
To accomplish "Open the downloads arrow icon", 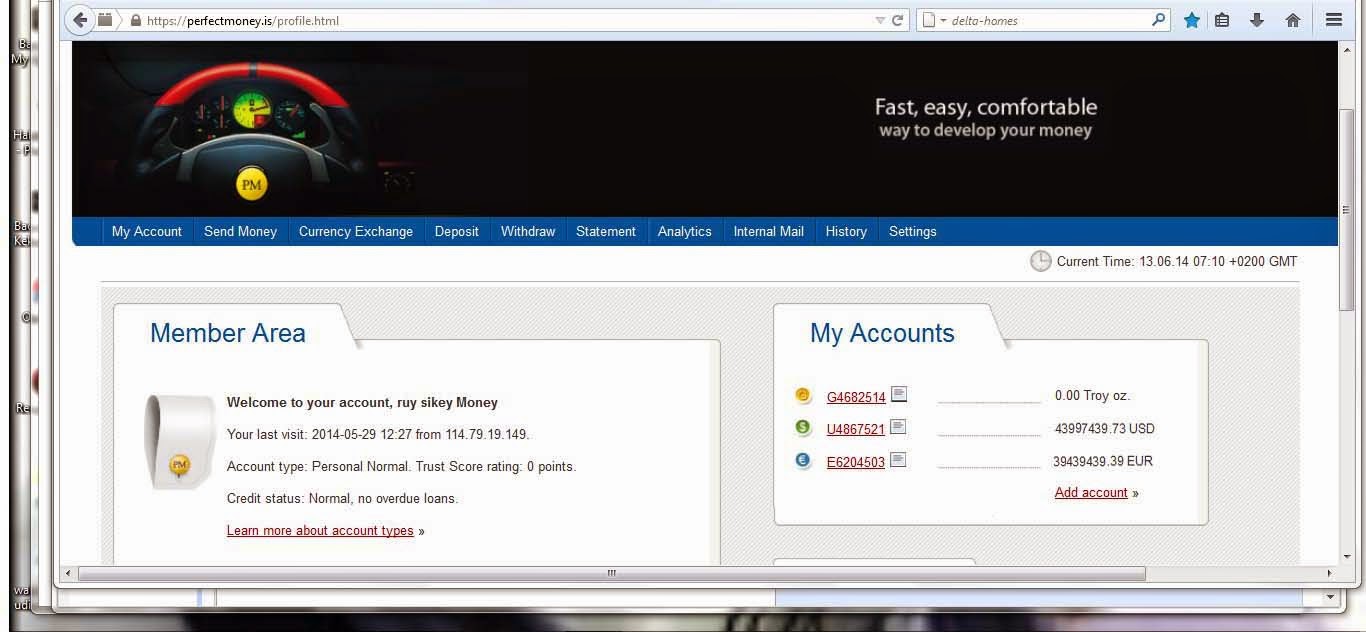I will [x=1257, y=20].
